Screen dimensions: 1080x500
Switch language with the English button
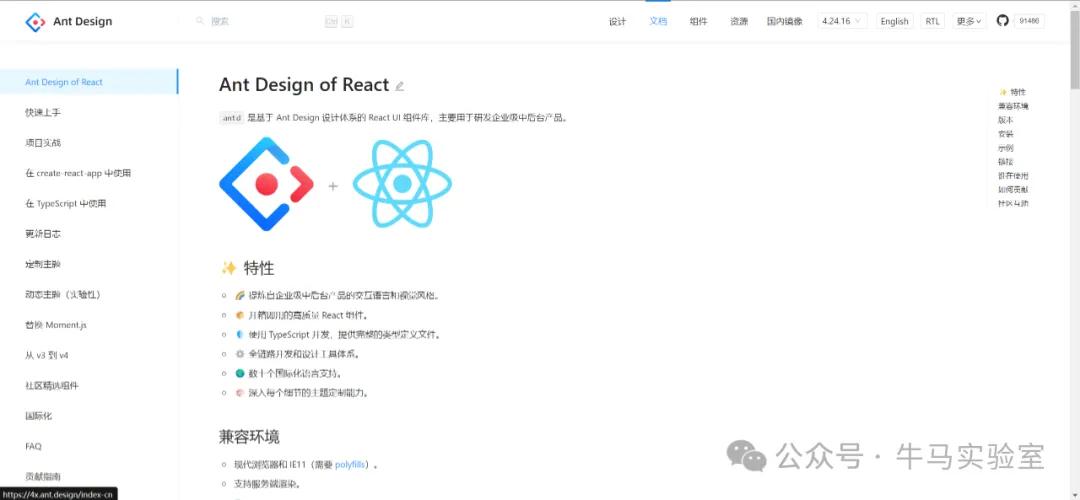coord(894,21)
